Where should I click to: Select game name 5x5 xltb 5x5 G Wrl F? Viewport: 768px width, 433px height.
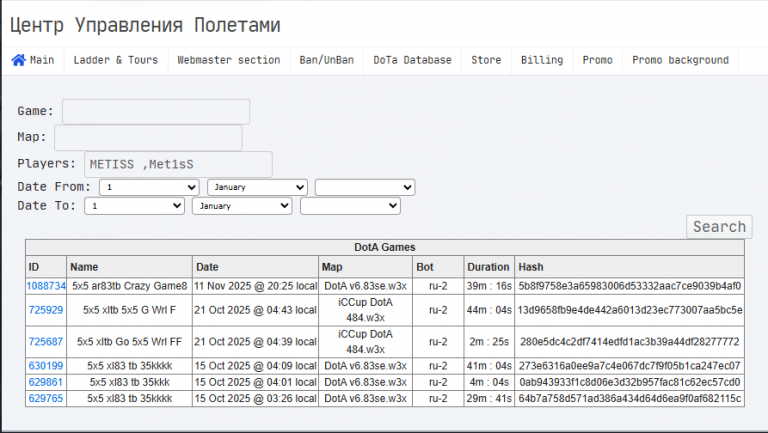pyautogui.click(x=129, y=310)
